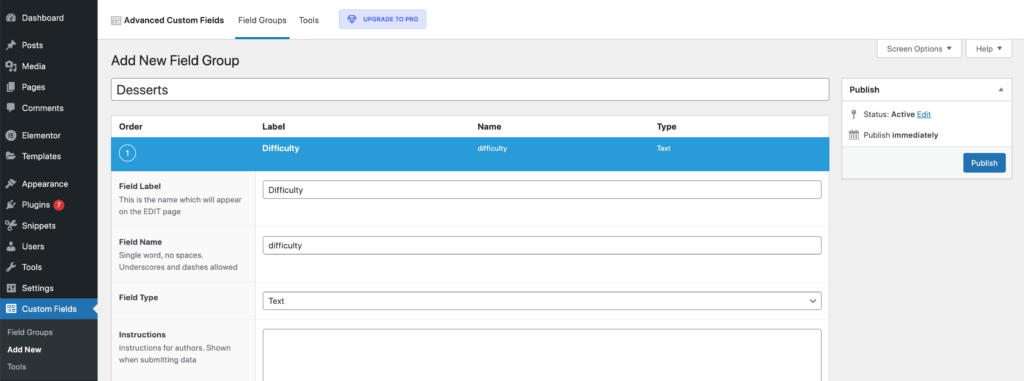Click the diamond icon on Upgrade to Pro

(x=352, y=20)
